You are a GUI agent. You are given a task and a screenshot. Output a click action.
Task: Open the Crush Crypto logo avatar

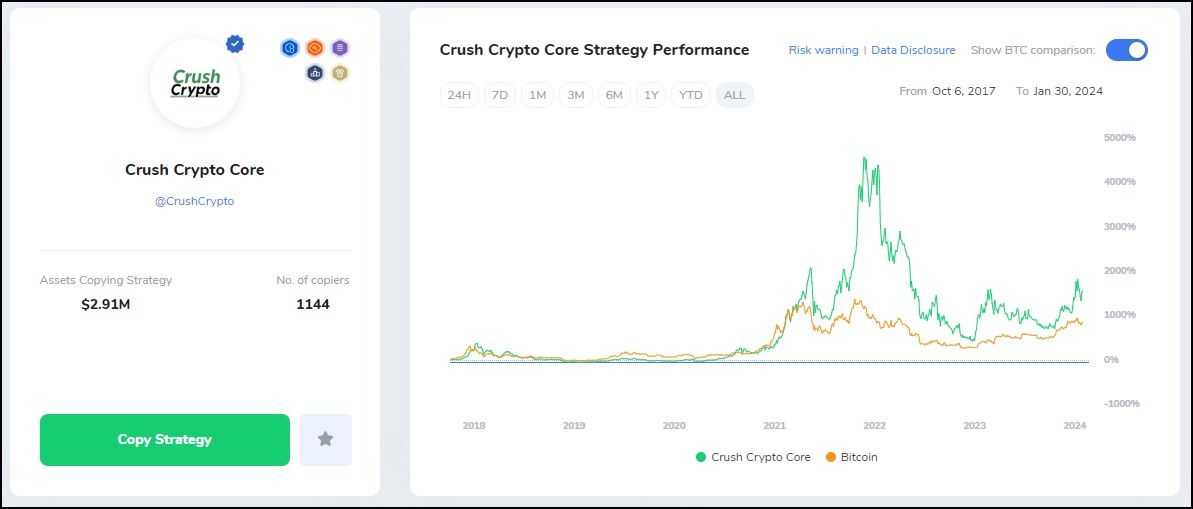point(195,84)
